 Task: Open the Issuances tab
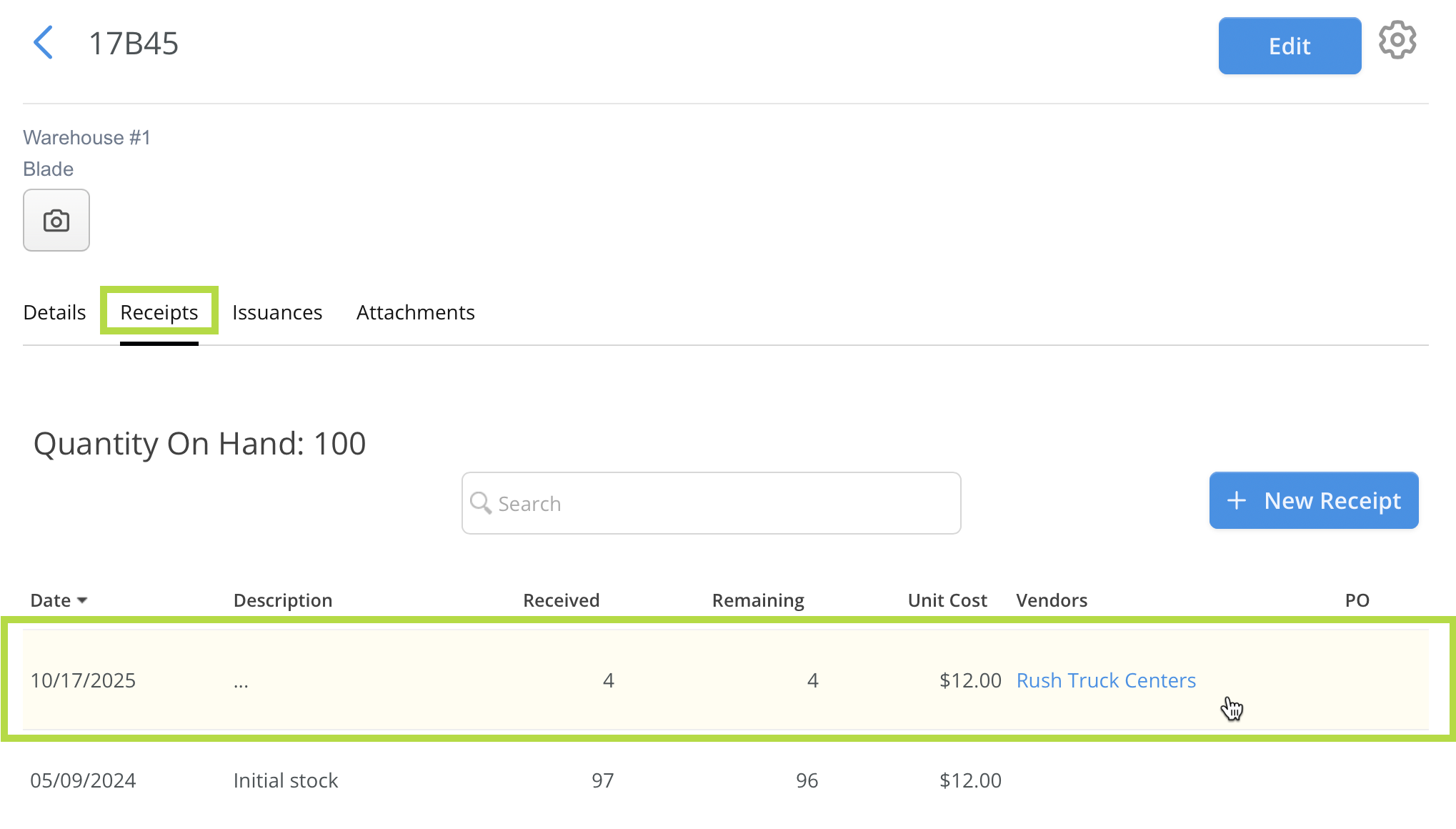click(277, 312)
